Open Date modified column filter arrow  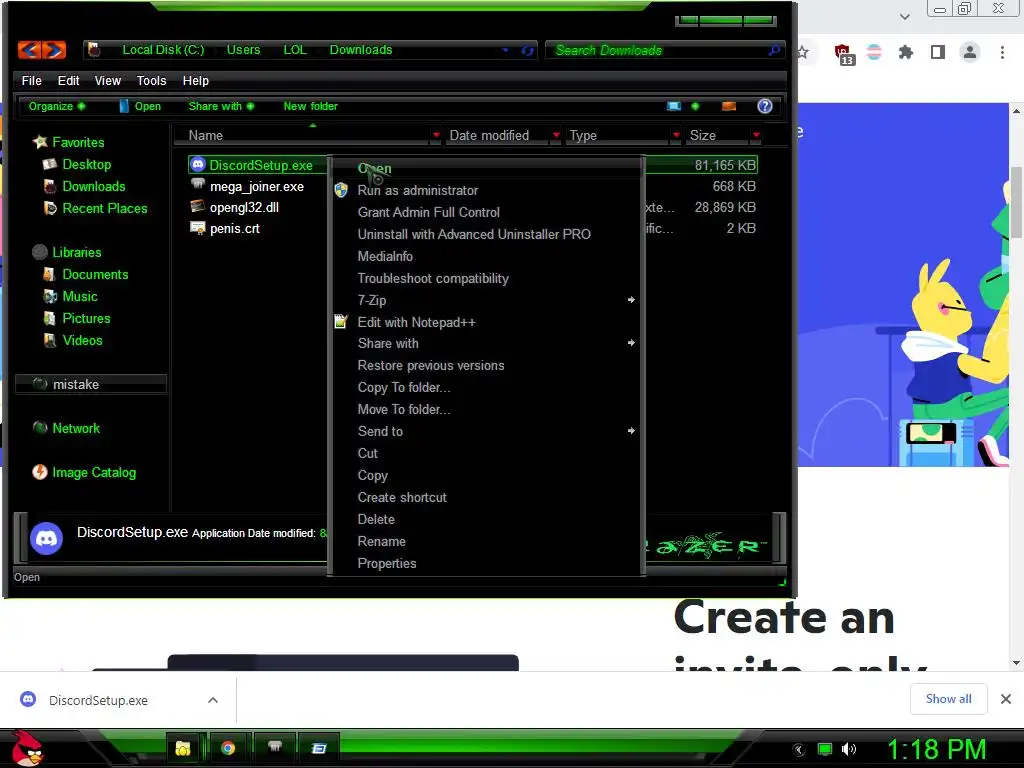tap(556, 135)
